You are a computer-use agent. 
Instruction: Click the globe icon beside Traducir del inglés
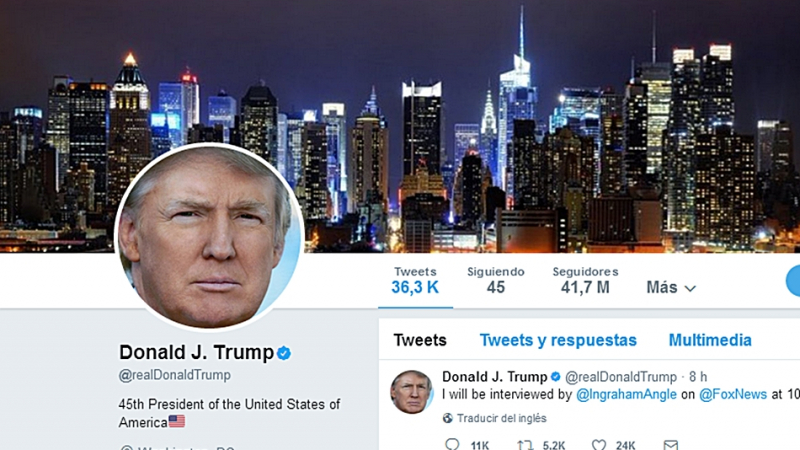tap(447, 418)
